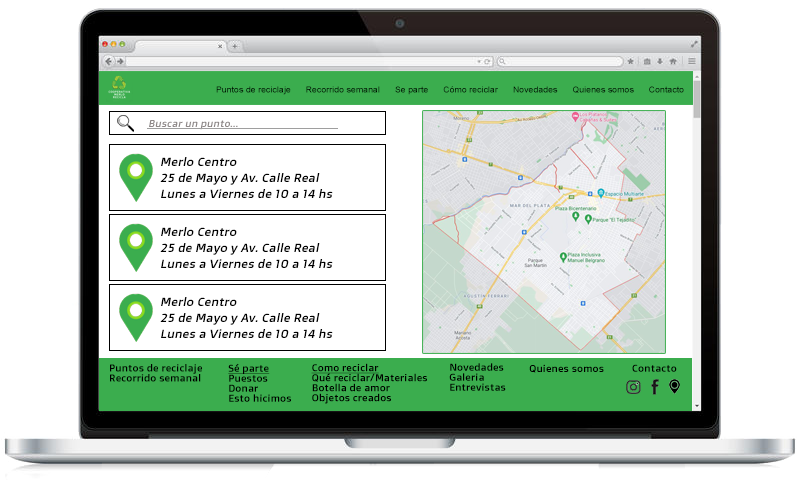Click the location pin icon in footer
Viewport: 800px width, 487px height.
click(675, 387)
